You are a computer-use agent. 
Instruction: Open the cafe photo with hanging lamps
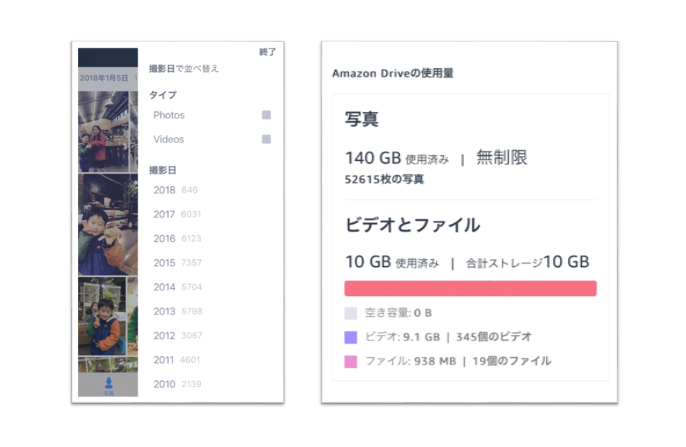tap(104, 132)
